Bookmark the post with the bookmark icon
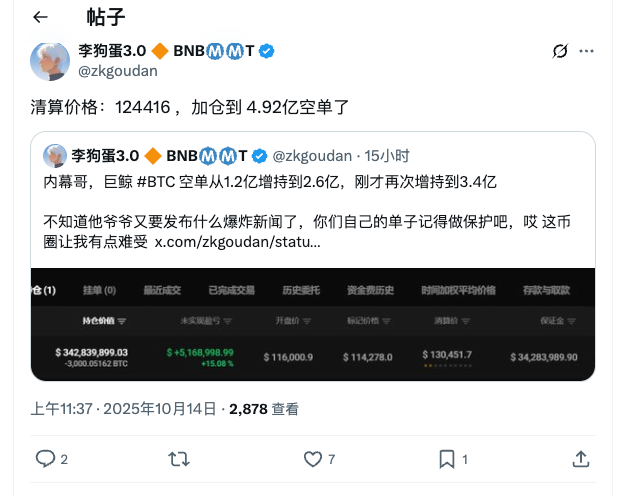The width and height of the screenshot is (618, 496). click(447, 459)
